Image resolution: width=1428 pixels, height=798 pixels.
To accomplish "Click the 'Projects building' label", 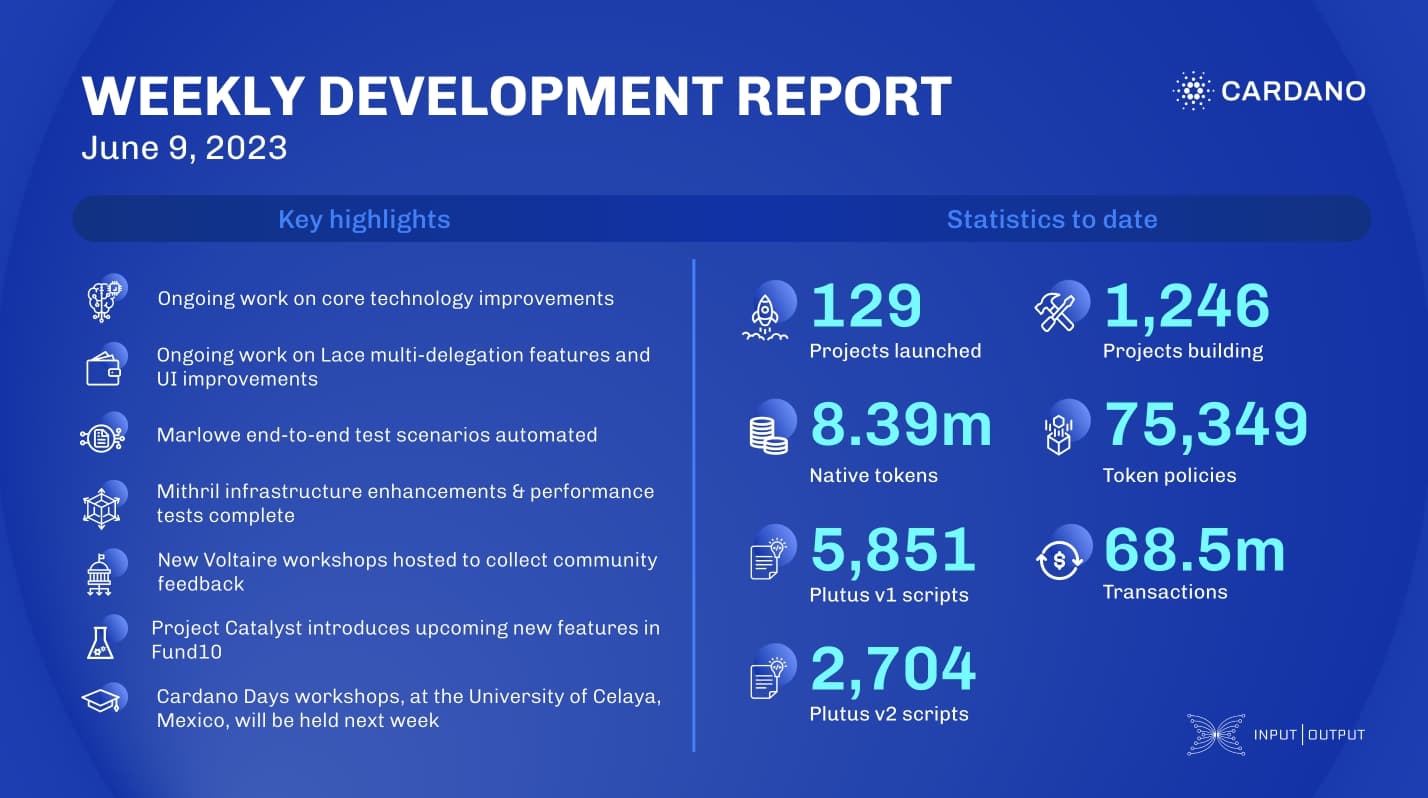I will pos(1183,351).
